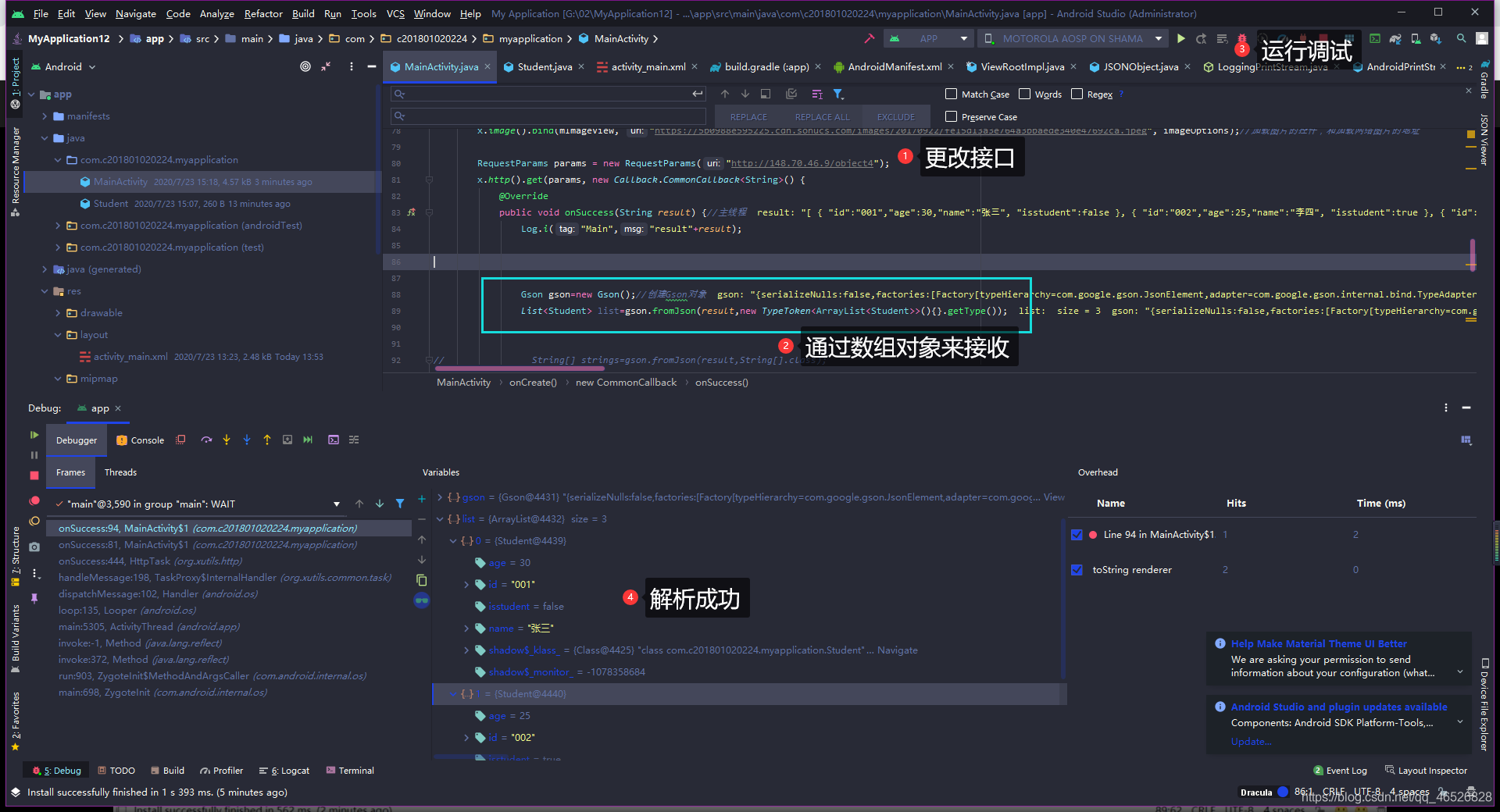
Task: Click the Resume Program icon in Debug panel
Action: 34,435
